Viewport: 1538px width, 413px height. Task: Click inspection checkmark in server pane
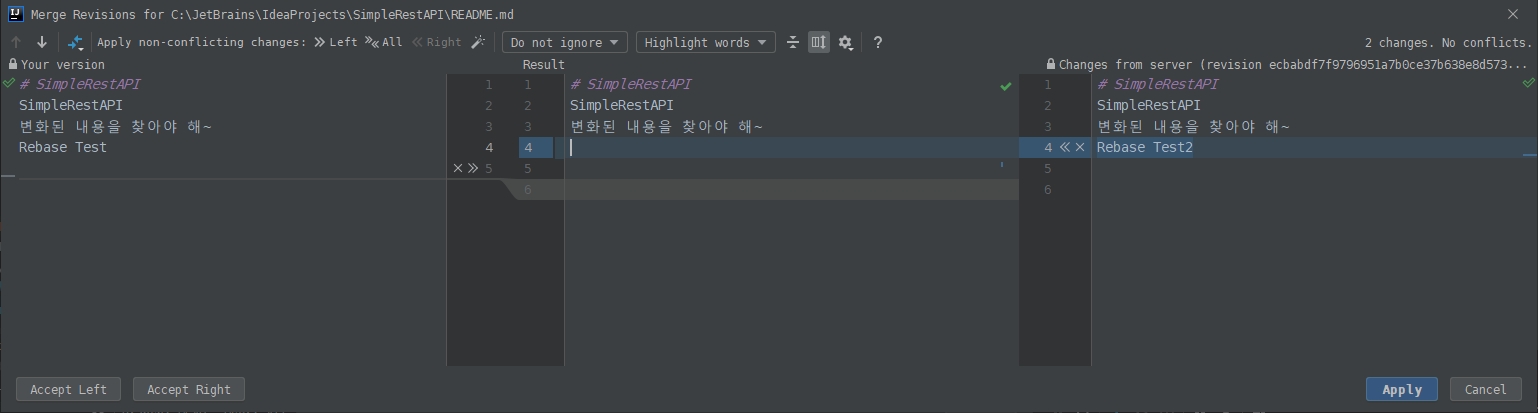(1528, 83)
